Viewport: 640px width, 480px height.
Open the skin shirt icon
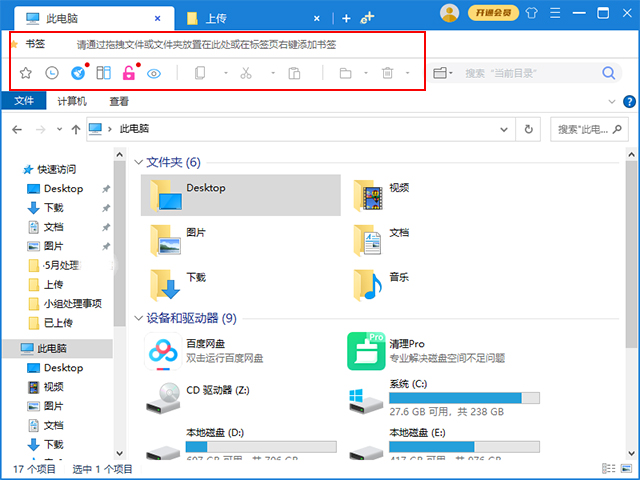[531, 13]
